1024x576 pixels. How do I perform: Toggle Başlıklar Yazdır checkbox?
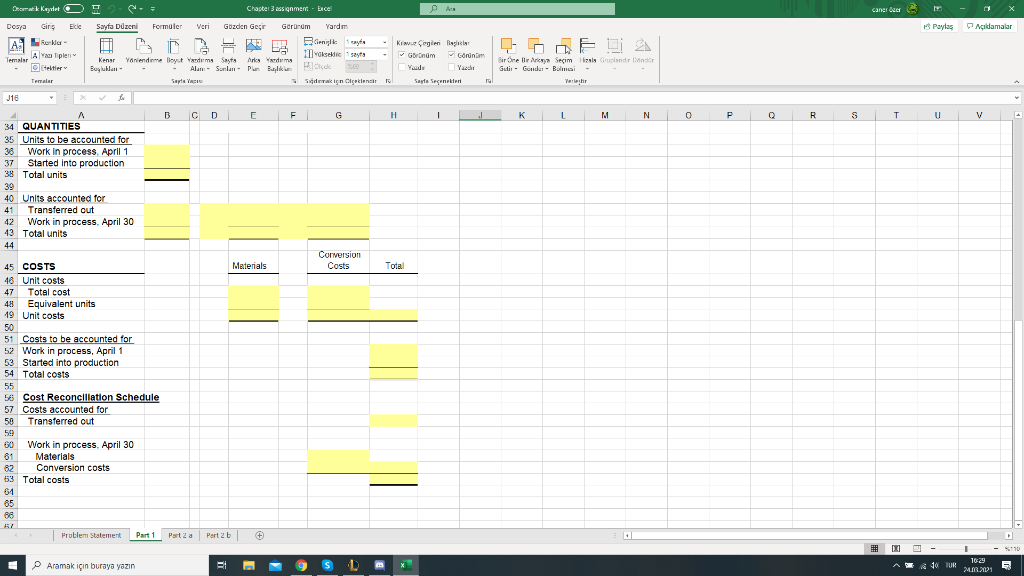451,67
